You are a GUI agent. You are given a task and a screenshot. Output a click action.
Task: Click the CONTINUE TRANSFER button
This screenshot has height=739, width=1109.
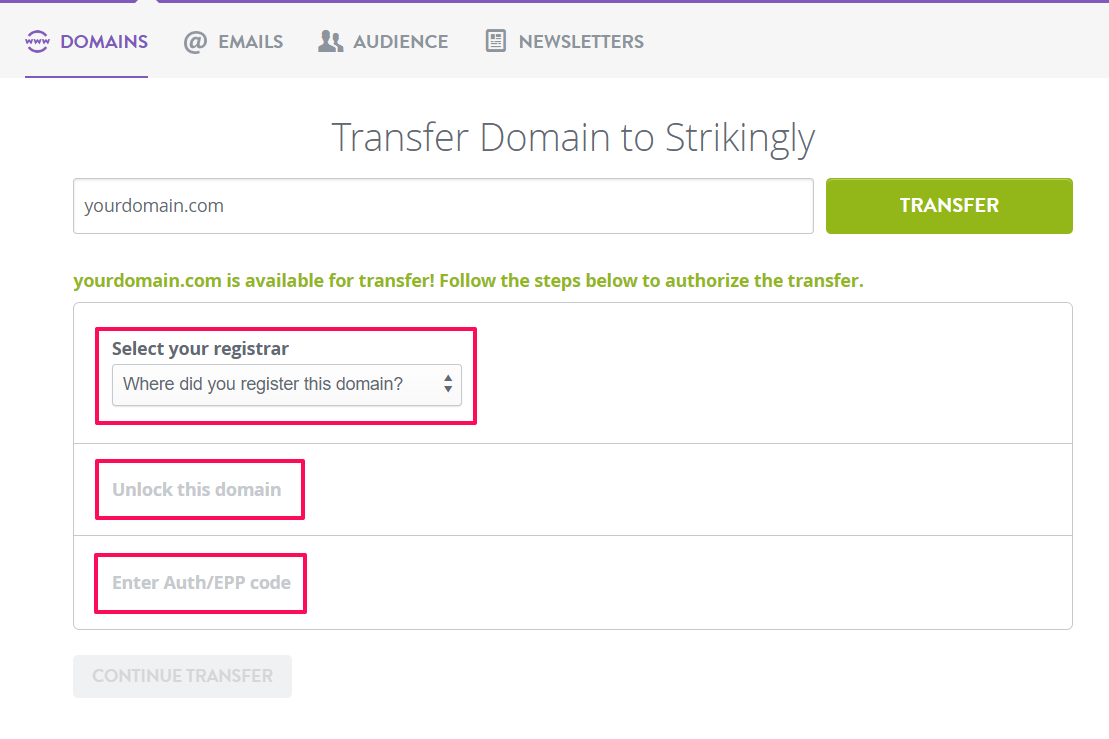pos(182,676)
